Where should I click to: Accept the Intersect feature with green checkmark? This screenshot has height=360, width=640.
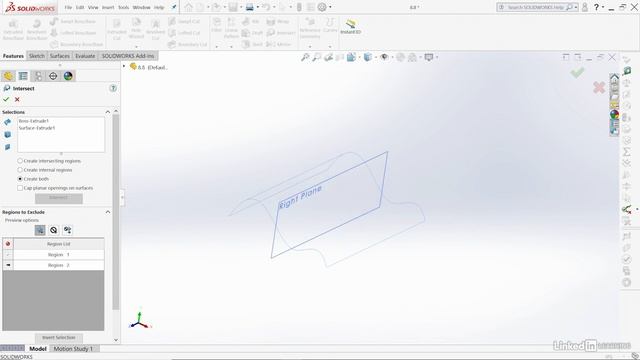[6, 99]
